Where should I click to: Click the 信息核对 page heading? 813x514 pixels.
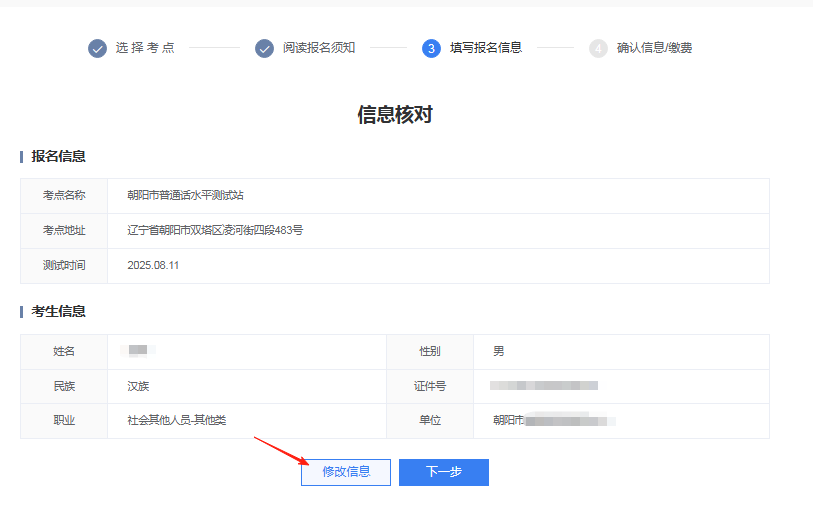tap(395, 115)
